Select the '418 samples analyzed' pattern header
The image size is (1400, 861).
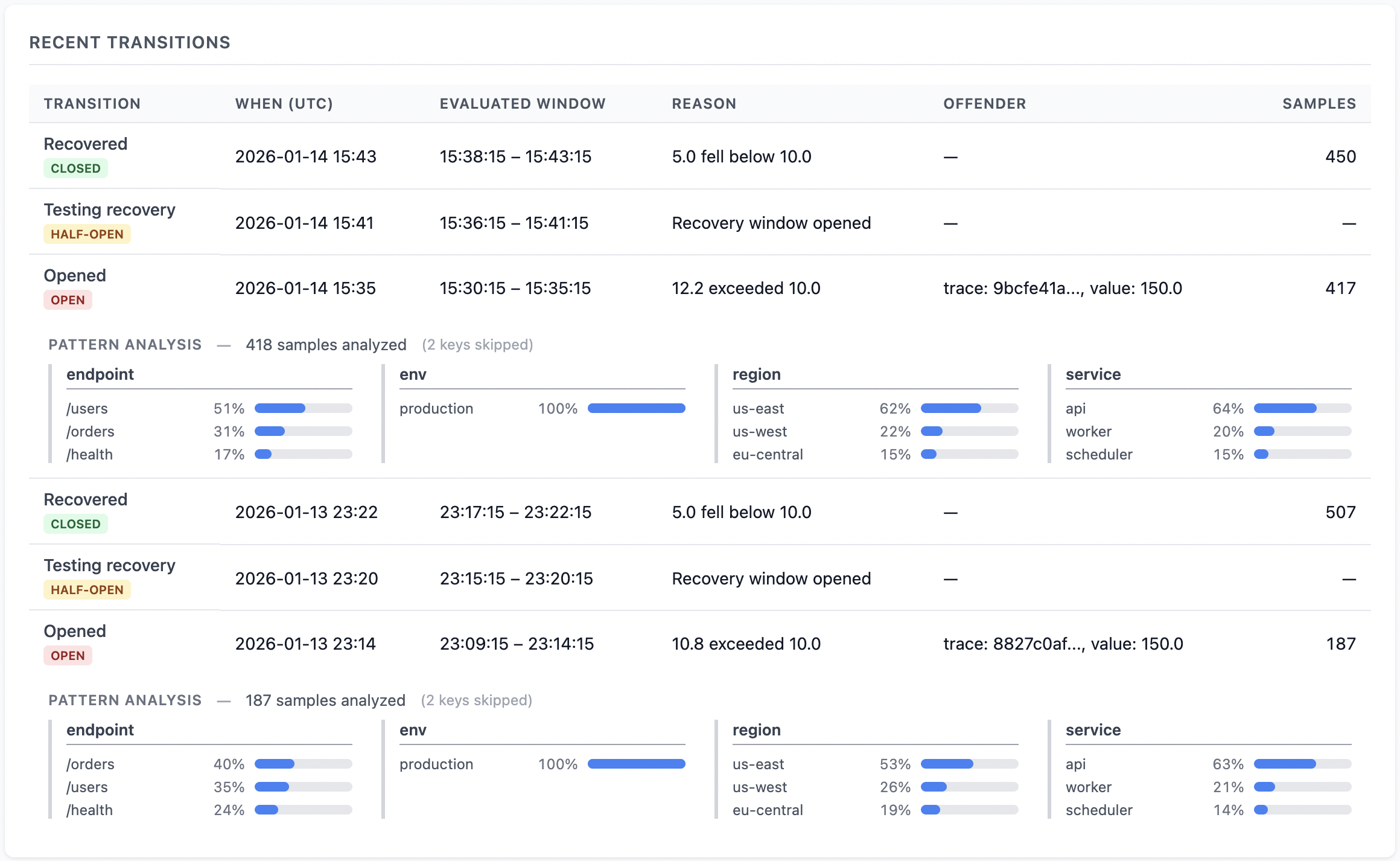coord(326,345)
